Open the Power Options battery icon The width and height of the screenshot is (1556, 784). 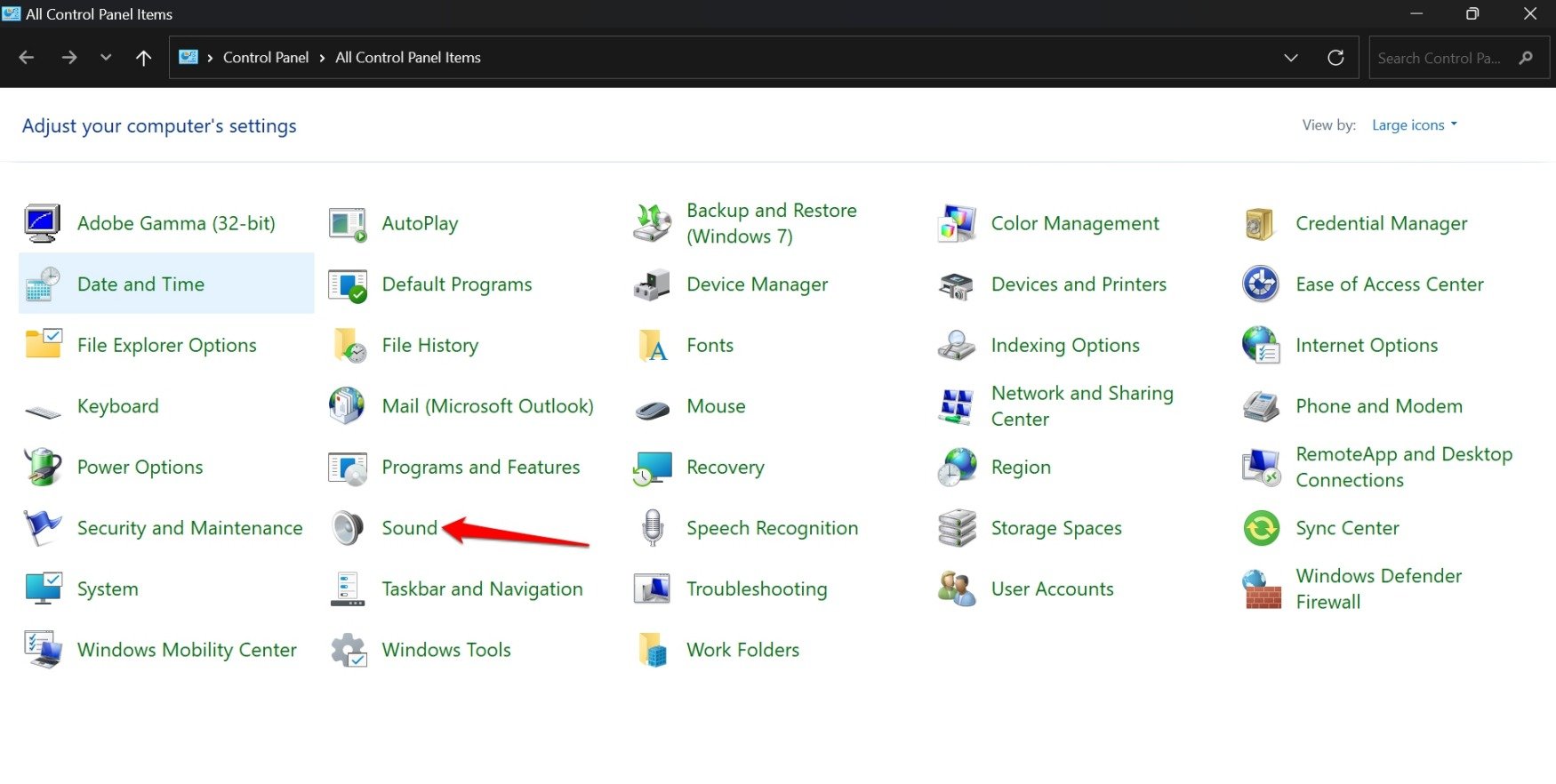pos(43,468)
